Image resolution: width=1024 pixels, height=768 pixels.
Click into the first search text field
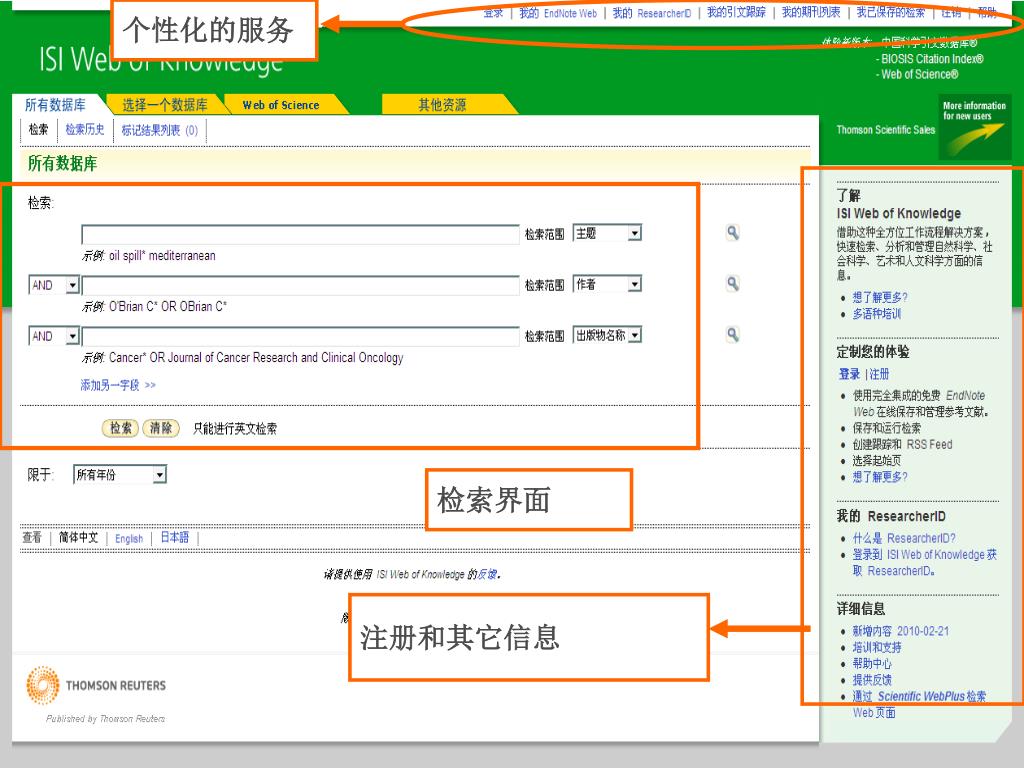(x=300, y=234)
